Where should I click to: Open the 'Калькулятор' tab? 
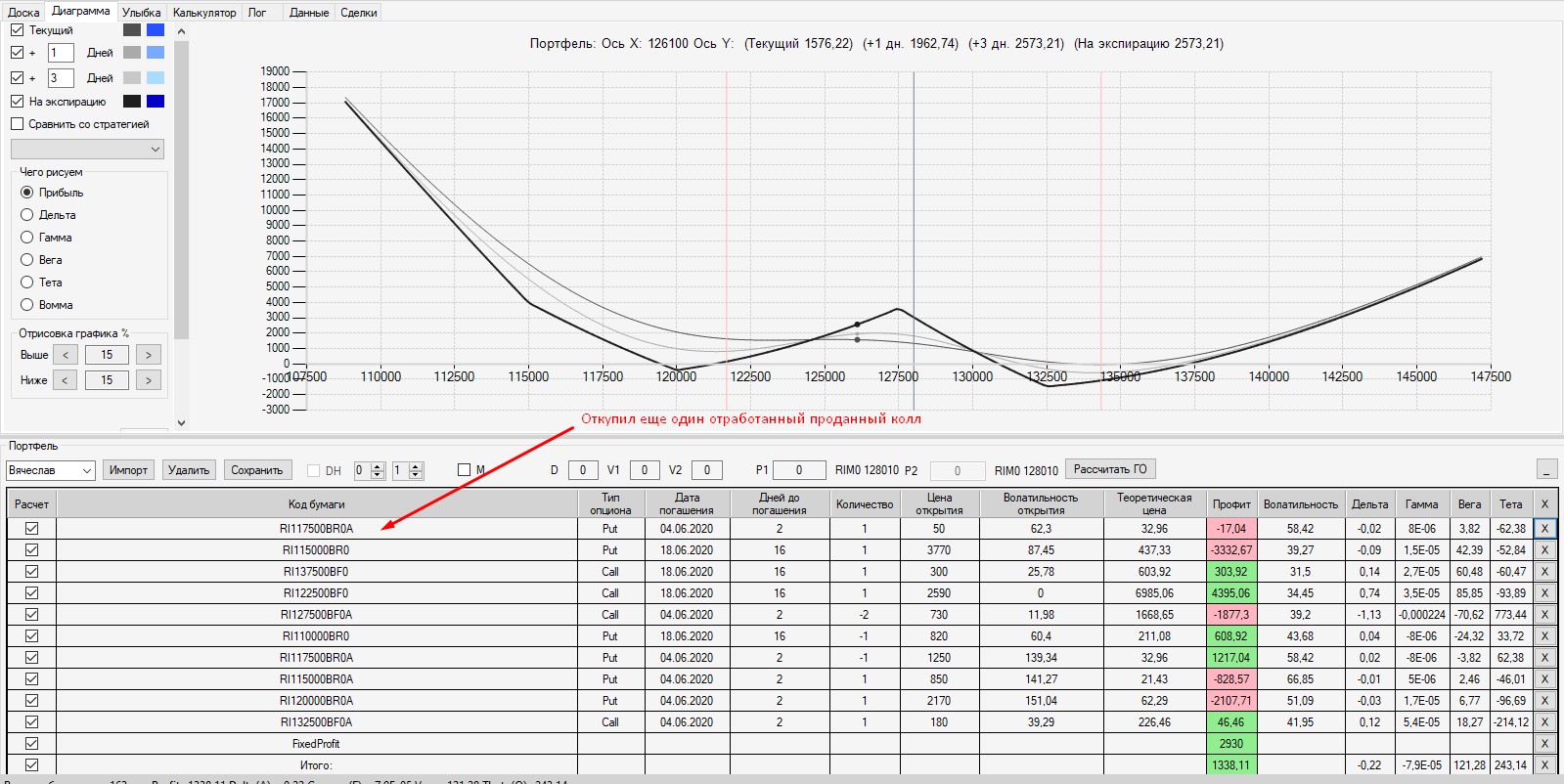(204, 13)
